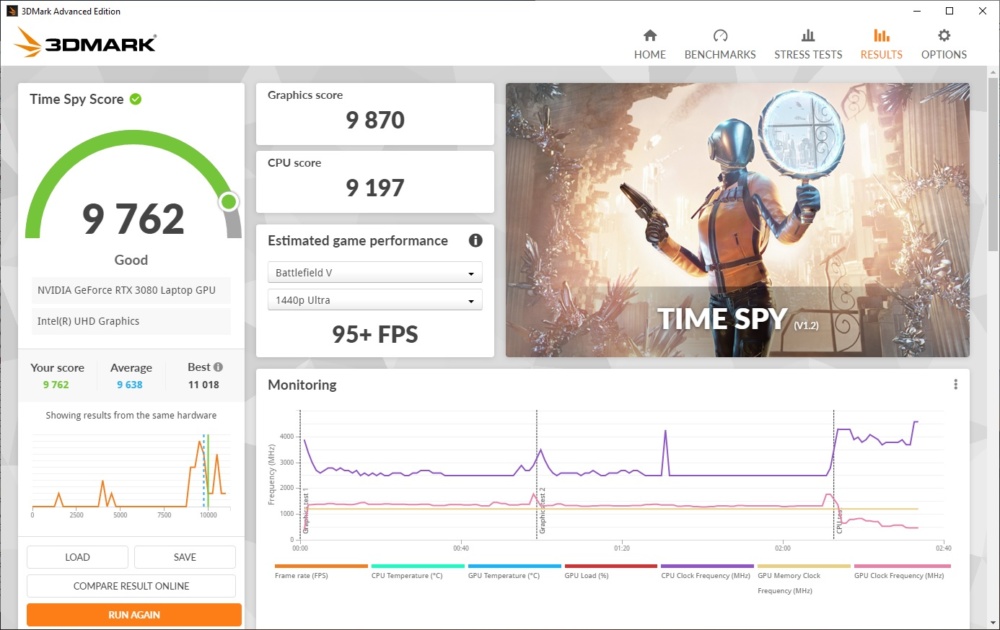Click the vertical scrollbar thumb
This screenshot has width=1000, height=630.
click(x=993, y=163)
